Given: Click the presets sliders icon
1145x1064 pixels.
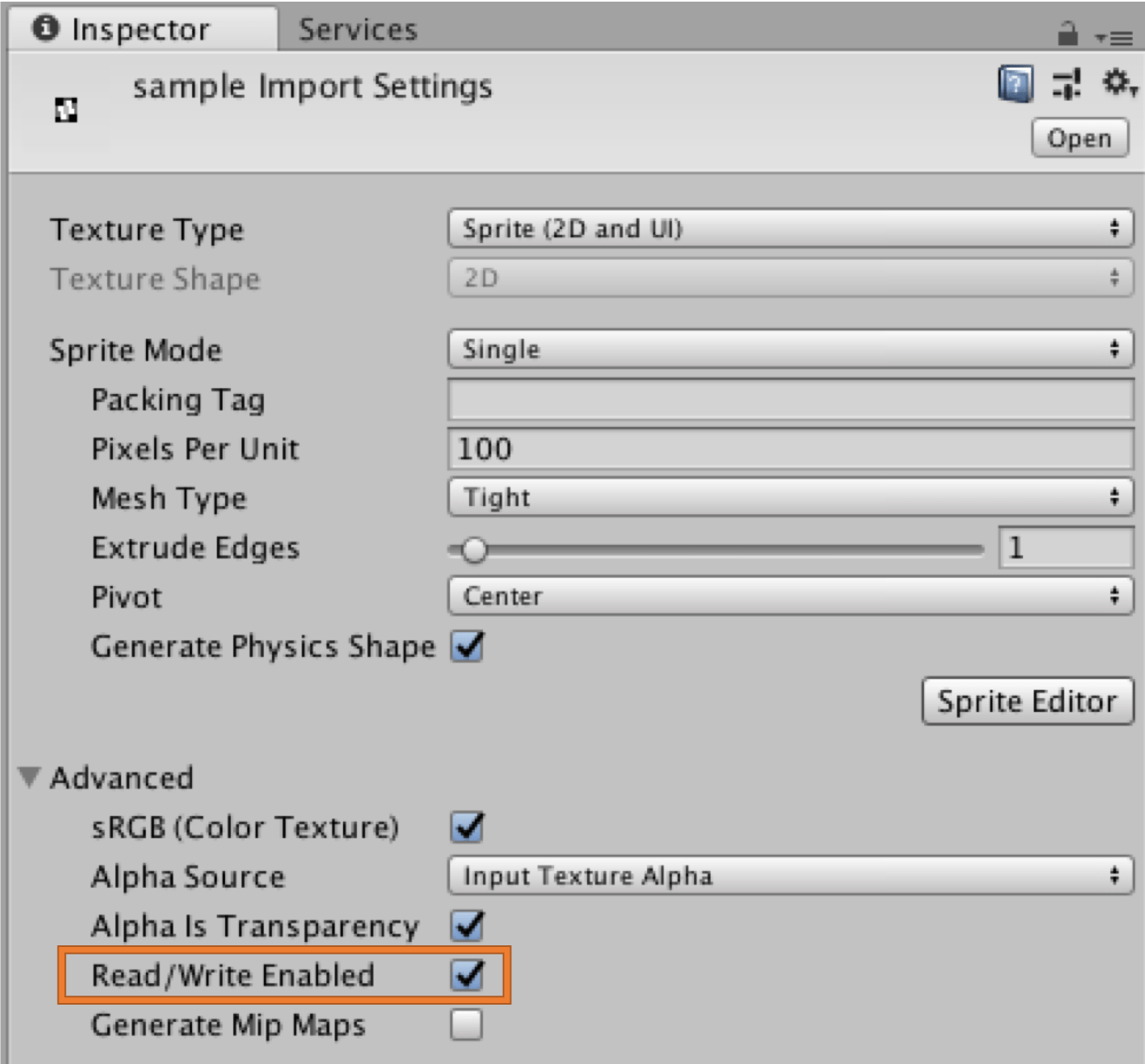Looking at the screenshot, I should click(1067, 84).
